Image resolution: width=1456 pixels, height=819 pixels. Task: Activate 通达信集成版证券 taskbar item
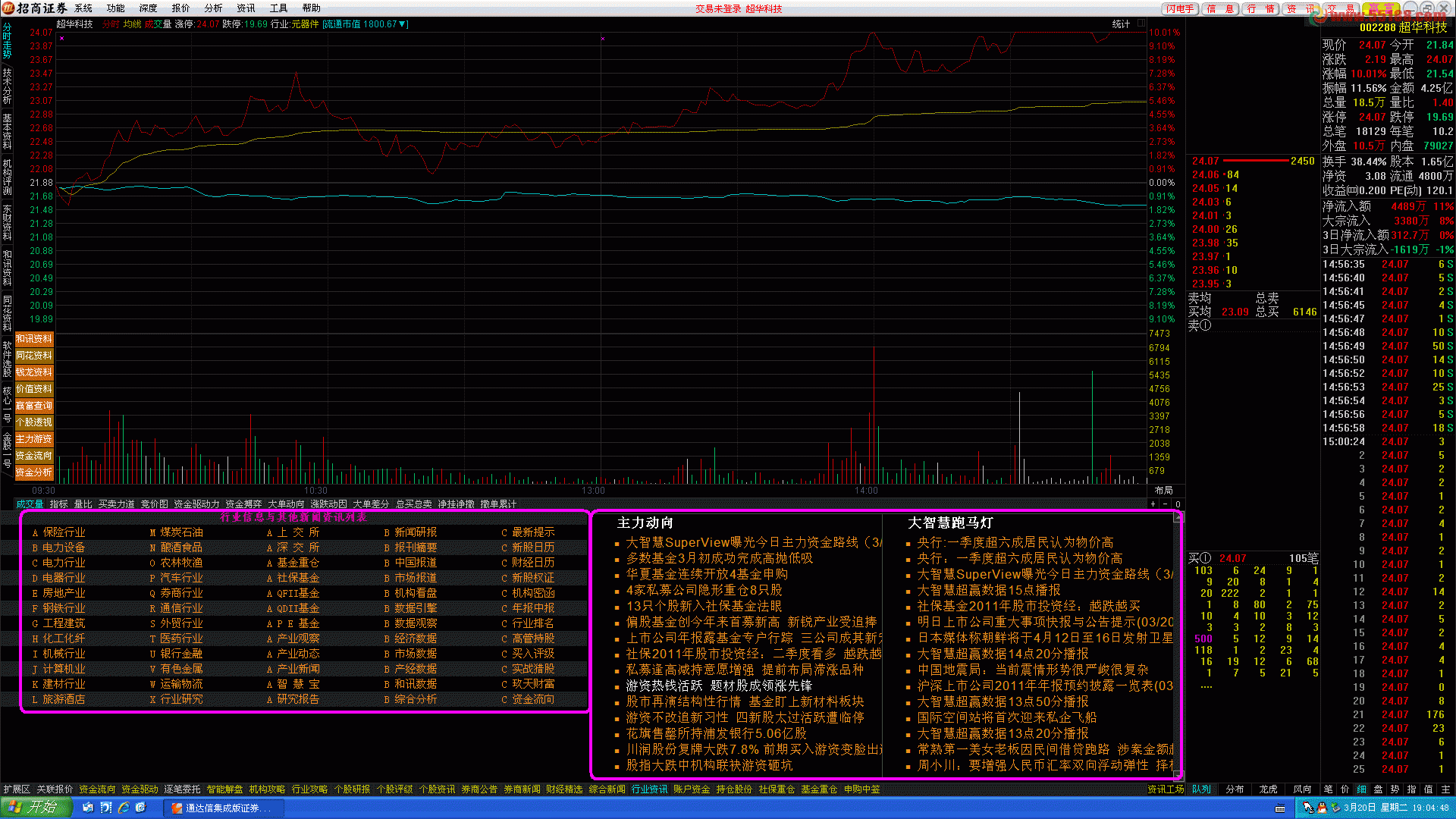point(223,808)
